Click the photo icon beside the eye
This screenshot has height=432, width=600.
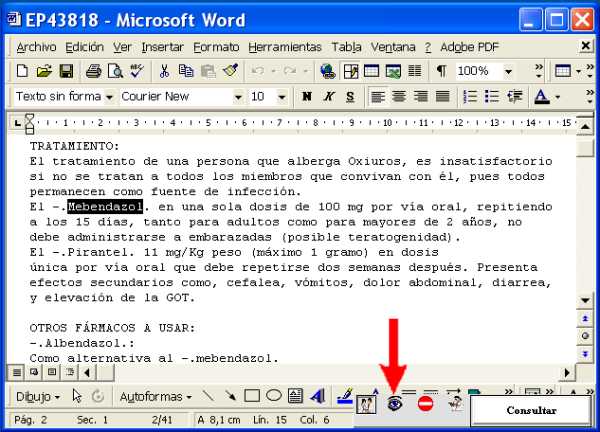(x=366, y=404)
